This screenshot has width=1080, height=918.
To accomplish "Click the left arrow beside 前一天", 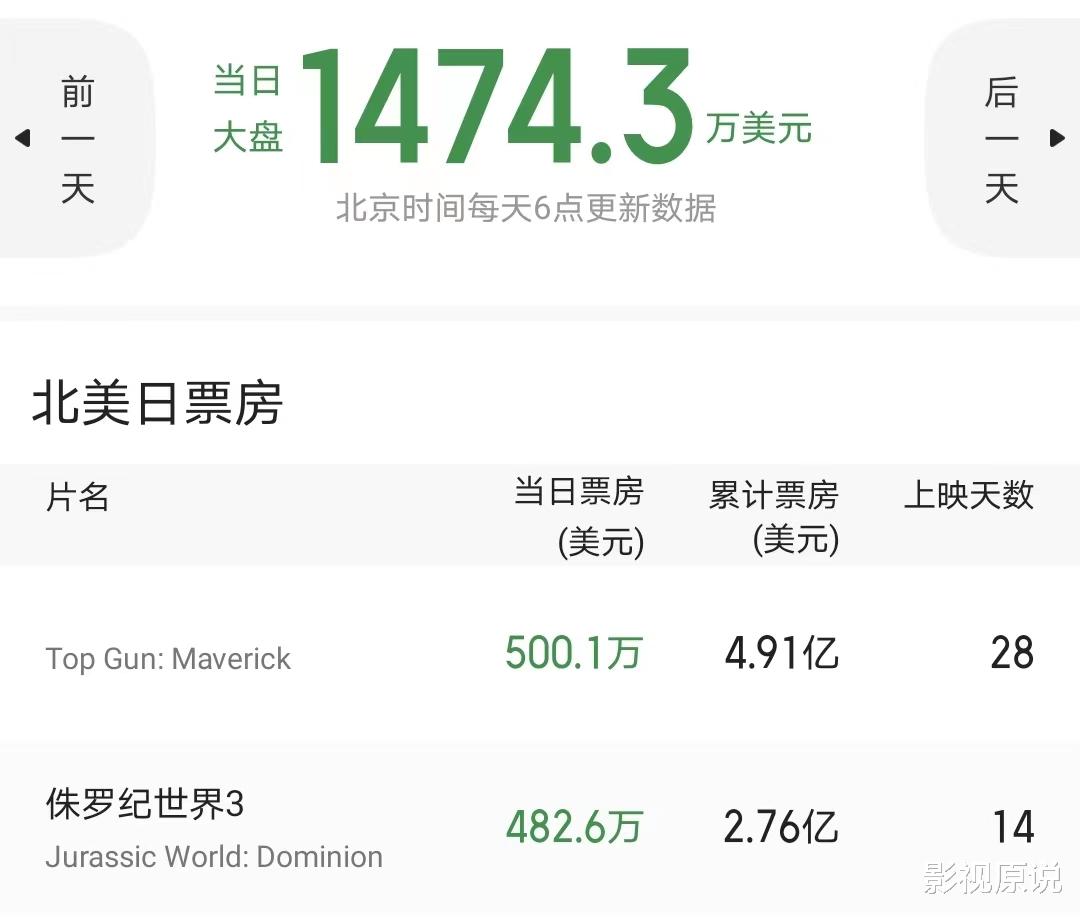I will [x=23, y=138].
